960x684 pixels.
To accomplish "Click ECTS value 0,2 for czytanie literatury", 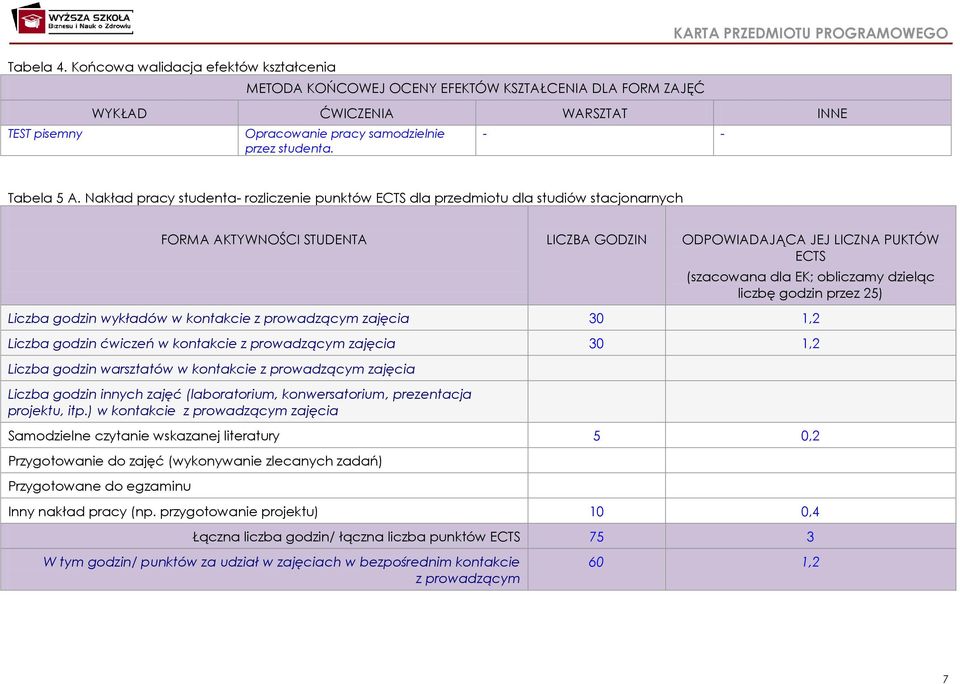I will click(810, 436).
